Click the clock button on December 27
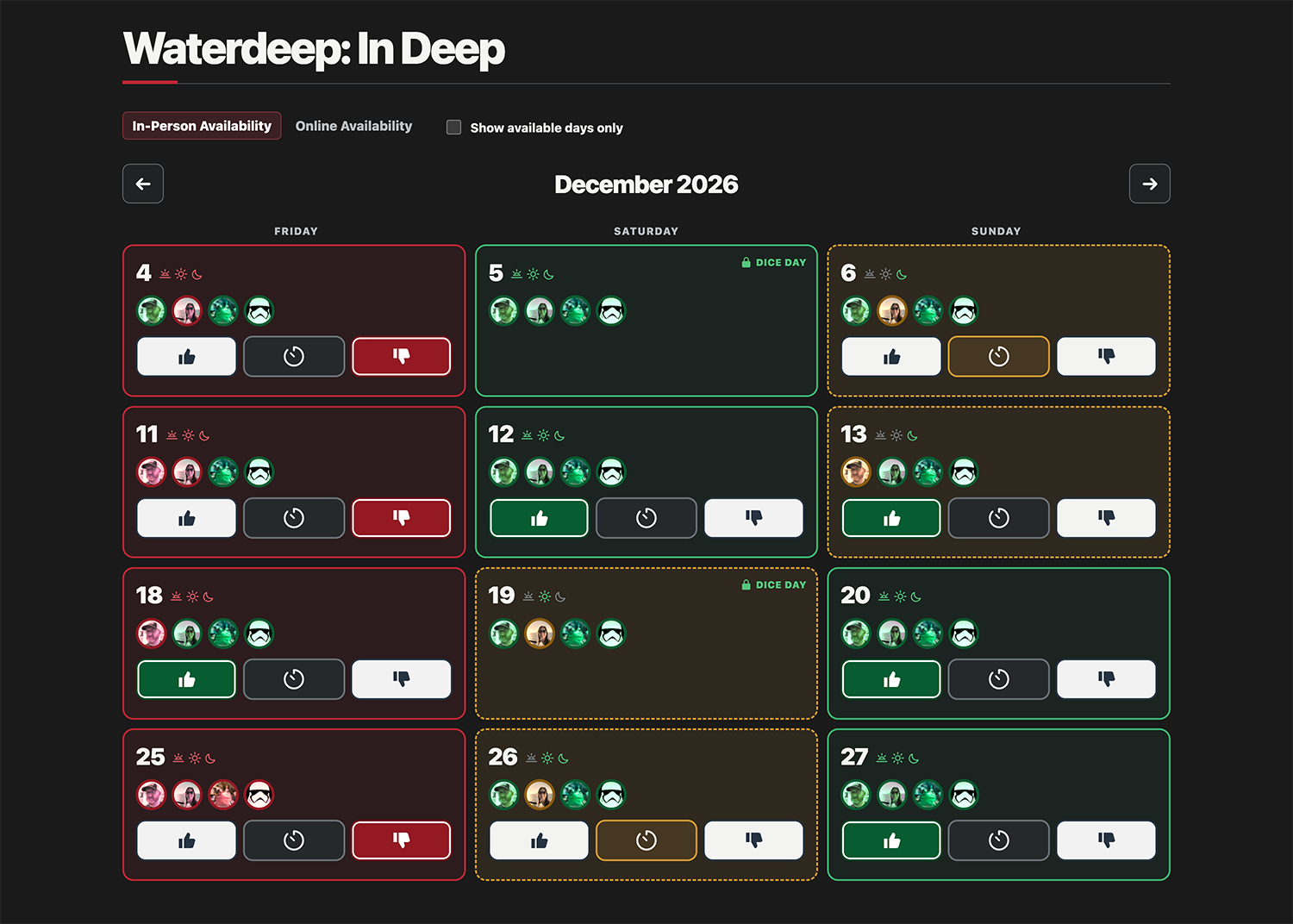 pyautogui.click(x=999, y=840)
